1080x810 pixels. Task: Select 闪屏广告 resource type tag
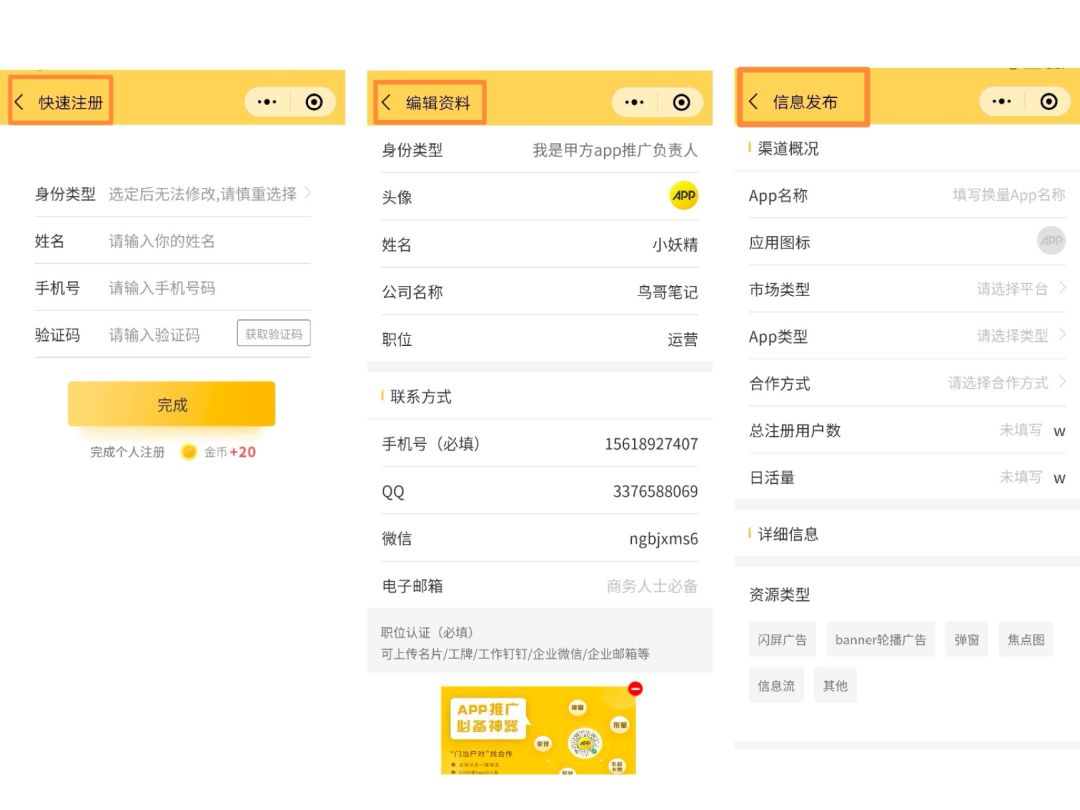point(782,639)
